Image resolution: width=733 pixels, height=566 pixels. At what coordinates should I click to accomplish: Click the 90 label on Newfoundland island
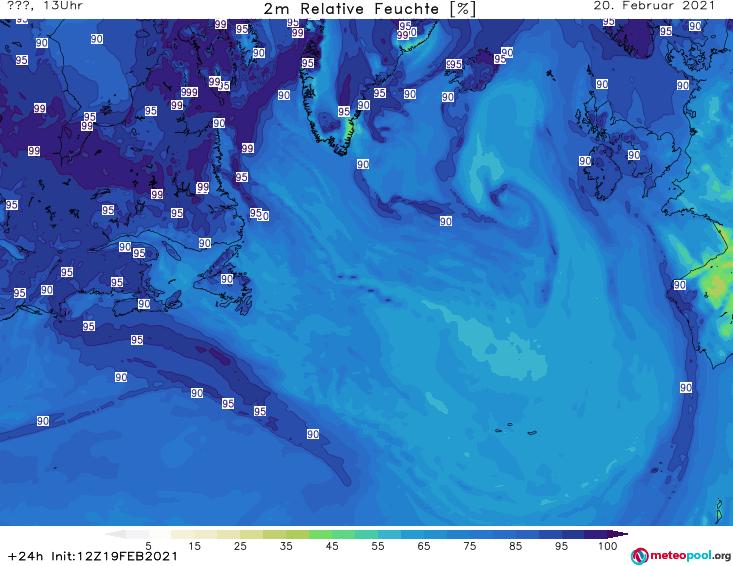(x=227, y=279)
